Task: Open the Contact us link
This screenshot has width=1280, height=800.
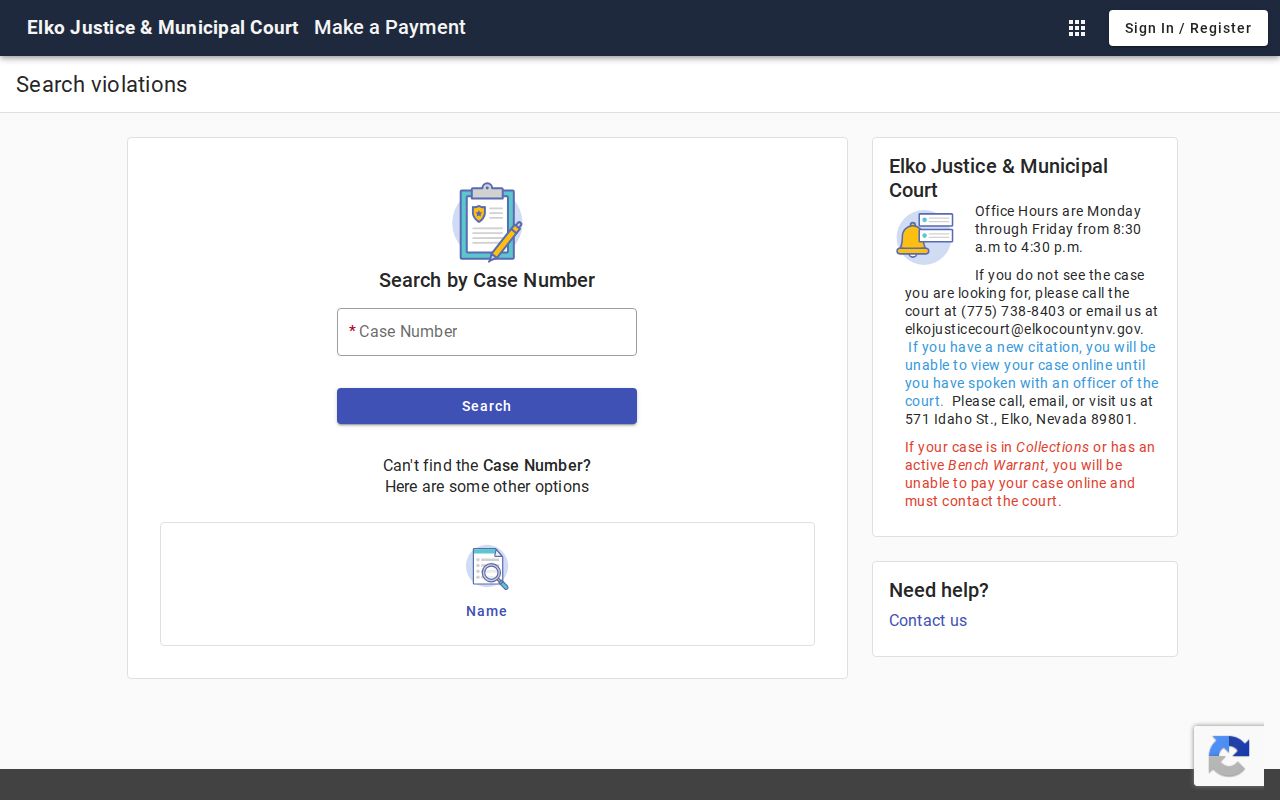Action: [x=928, y=620]
